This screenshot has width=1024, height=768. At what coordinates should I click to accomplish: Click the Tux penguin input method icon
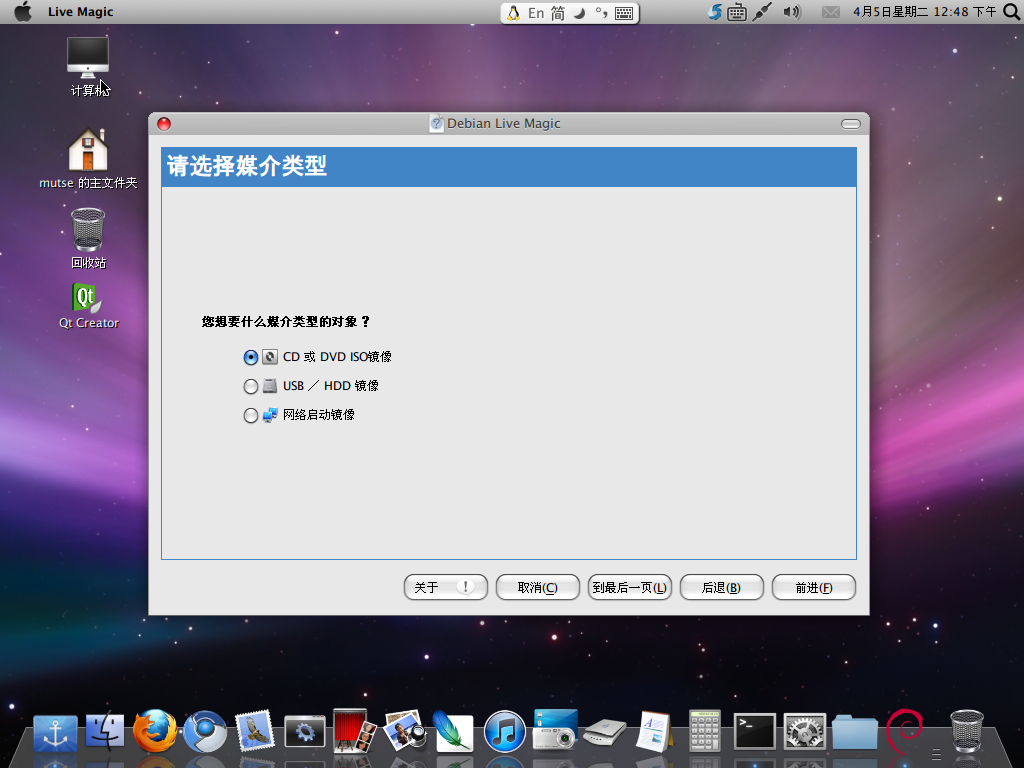514,13
